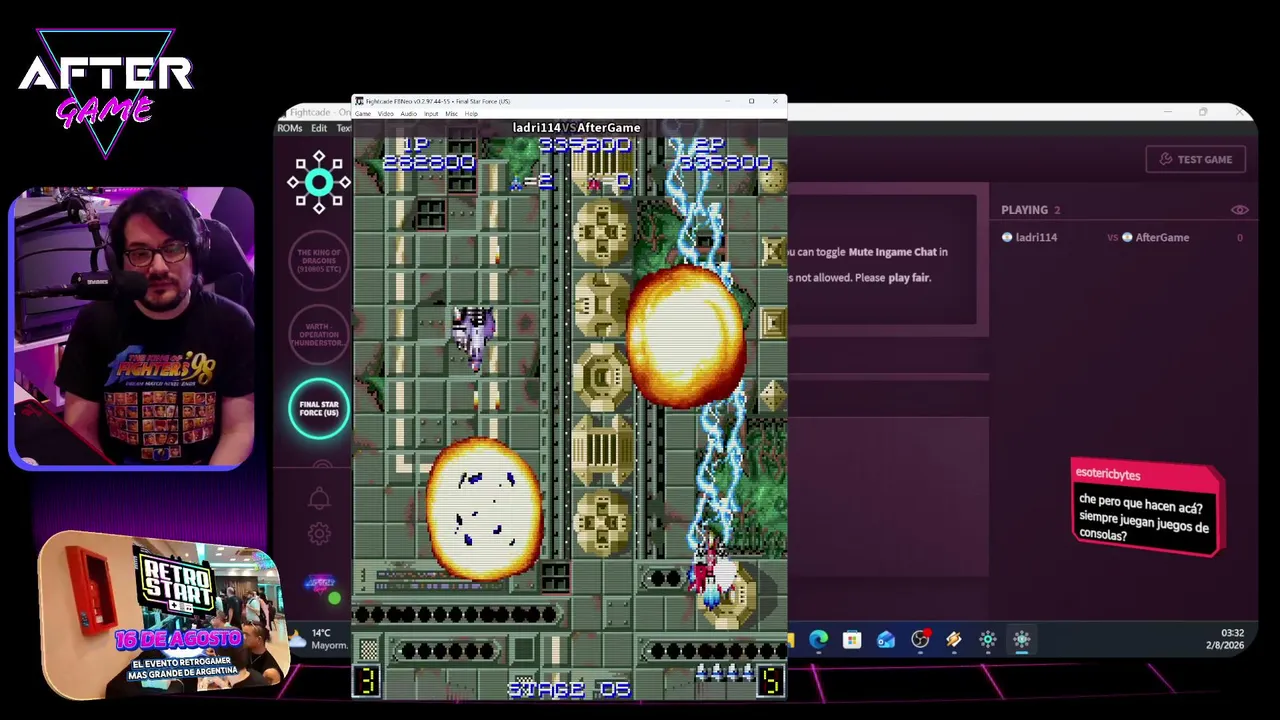Open the Varth Operation Thunderstorm channel

(x=319, y=334)
